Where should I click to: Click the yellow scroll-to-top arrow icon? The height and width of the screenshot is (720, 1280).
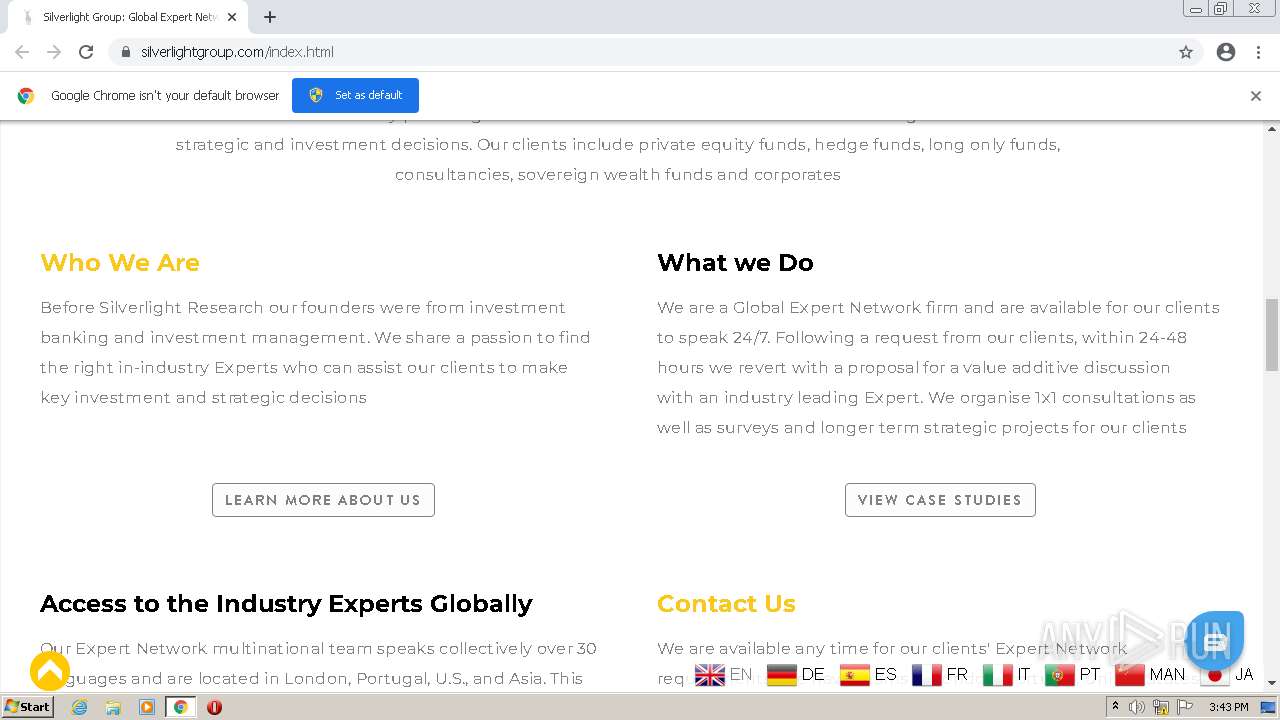point(50,671)
